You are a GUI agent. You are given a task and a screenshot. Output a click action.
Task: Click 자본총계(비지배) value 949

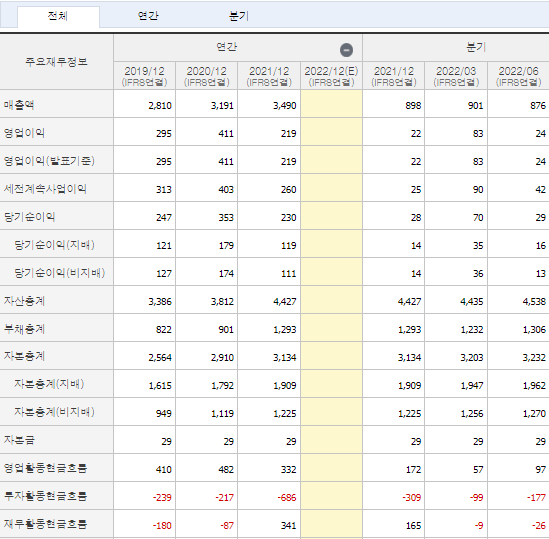(164, 414)
